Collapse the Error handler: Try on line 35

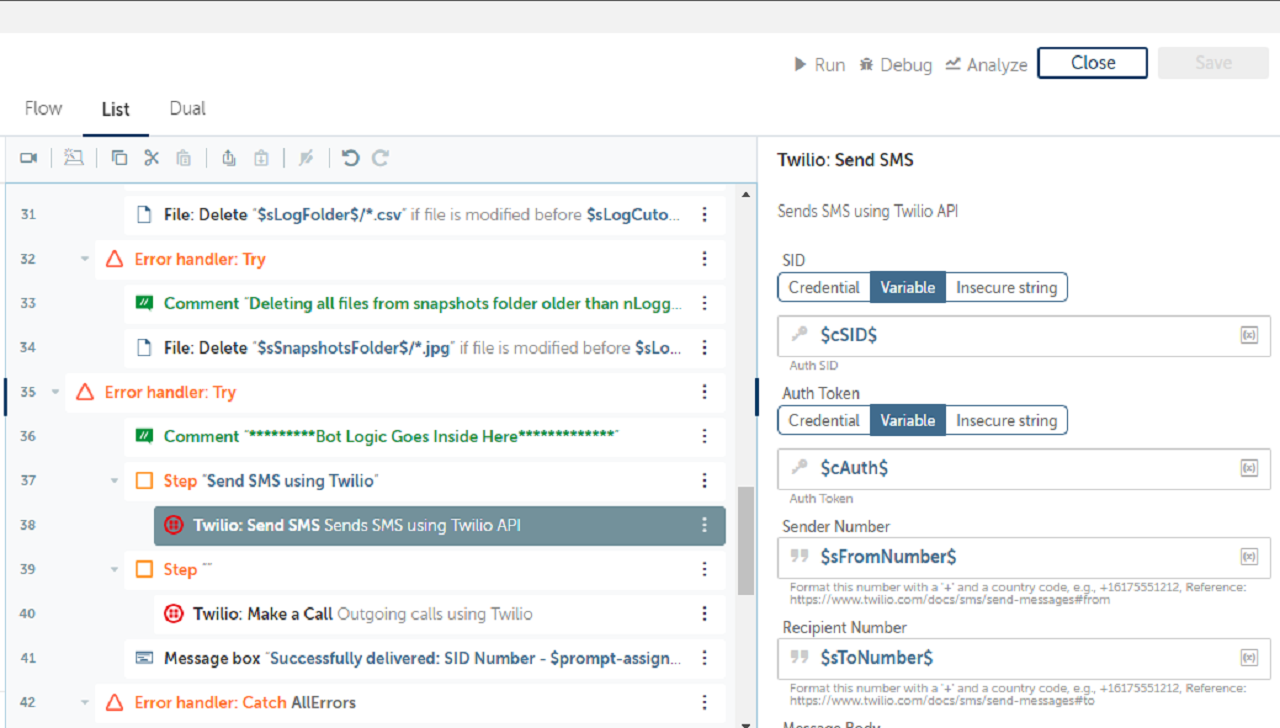coord(56,392)
